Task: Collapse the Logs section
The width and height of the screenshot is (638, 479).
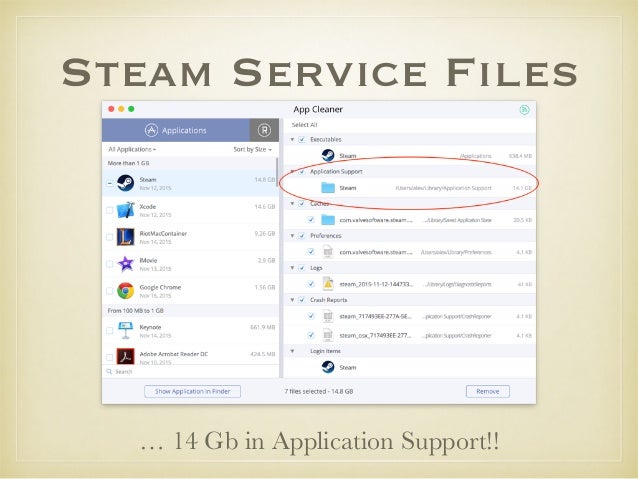Action: pos(292,268)
